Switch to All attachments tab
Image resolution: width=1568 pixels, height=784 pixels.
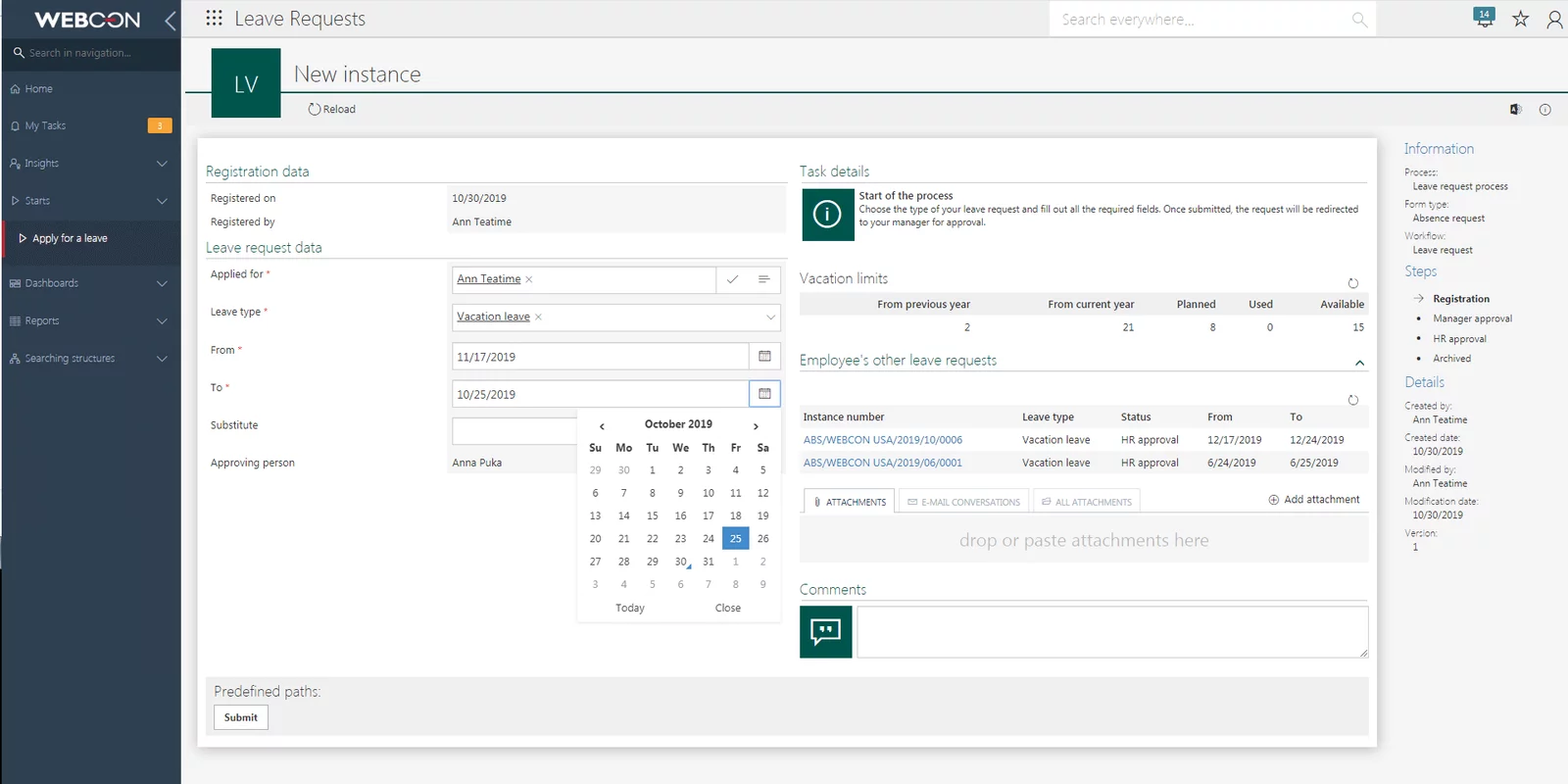click(x=1086, y=502)
